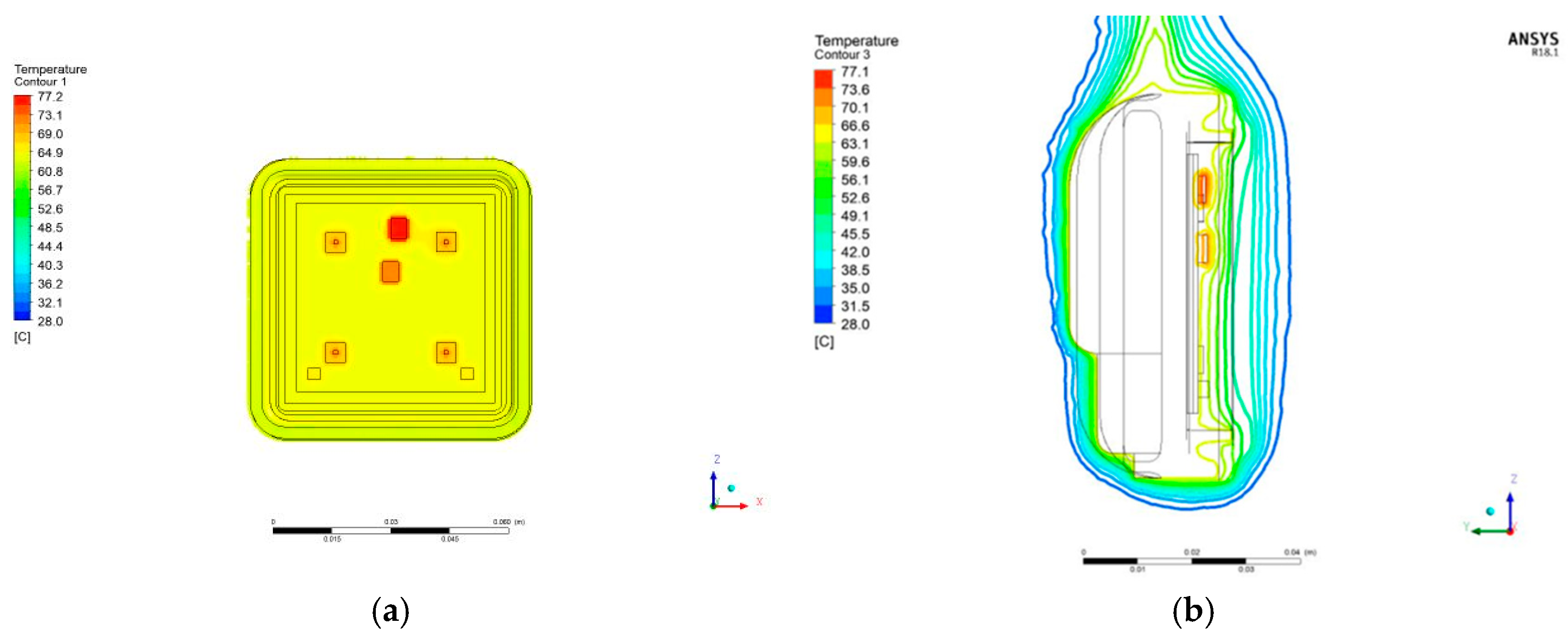The image size is (1568, 636).
Task: Click the (a) subfigure caption
Action: [x=390, y=610]
